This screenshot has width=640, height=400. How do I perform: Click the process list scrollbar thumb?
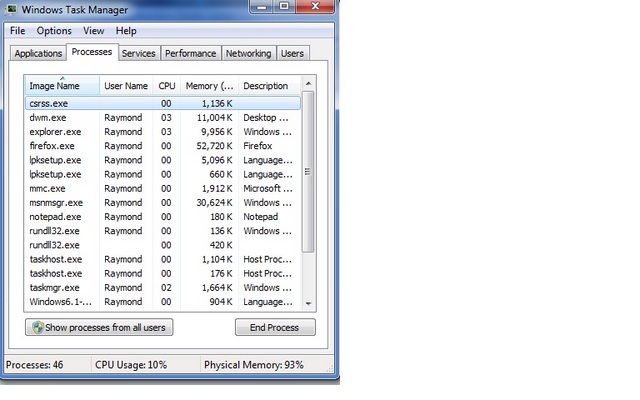pos(309,172)
